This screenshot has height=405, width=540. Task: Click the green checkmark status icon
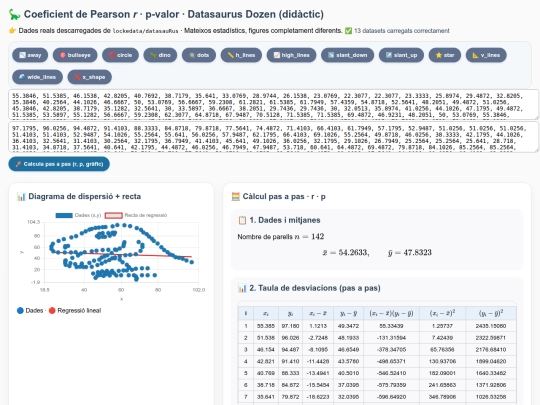(349, 31)
